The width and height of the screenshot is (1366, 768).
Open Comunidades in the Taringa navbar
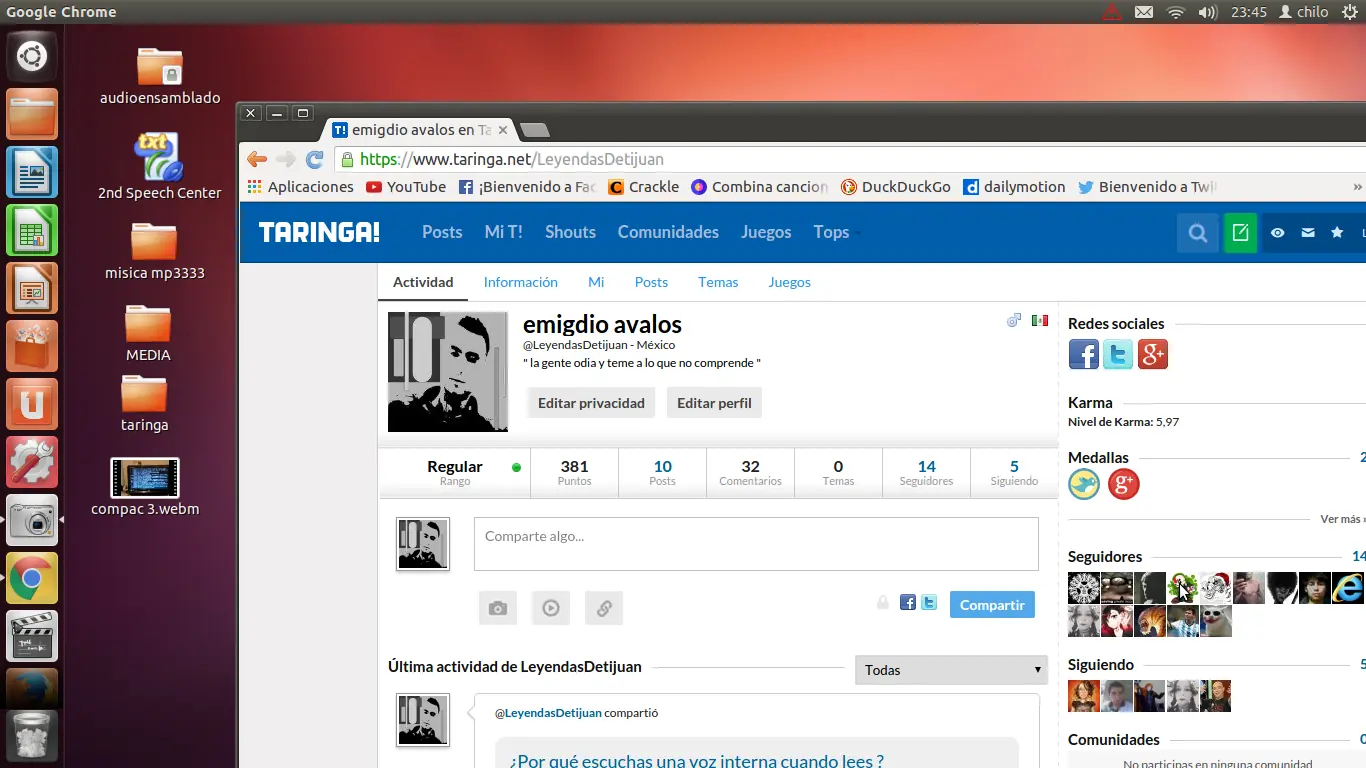pos(668,232)
